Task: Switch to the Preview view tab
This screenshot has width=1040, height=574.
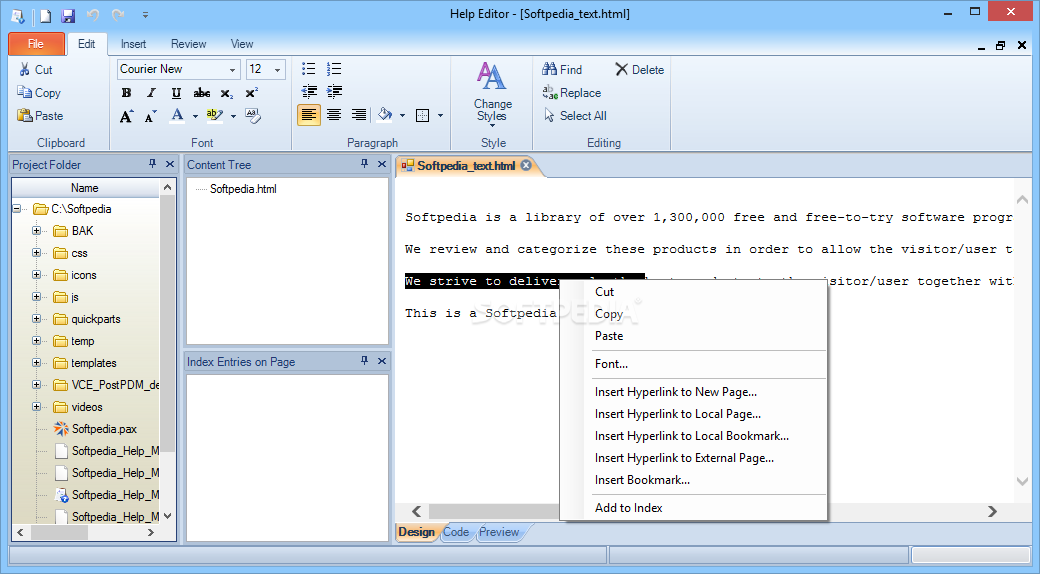Action: tap(499, 532)
